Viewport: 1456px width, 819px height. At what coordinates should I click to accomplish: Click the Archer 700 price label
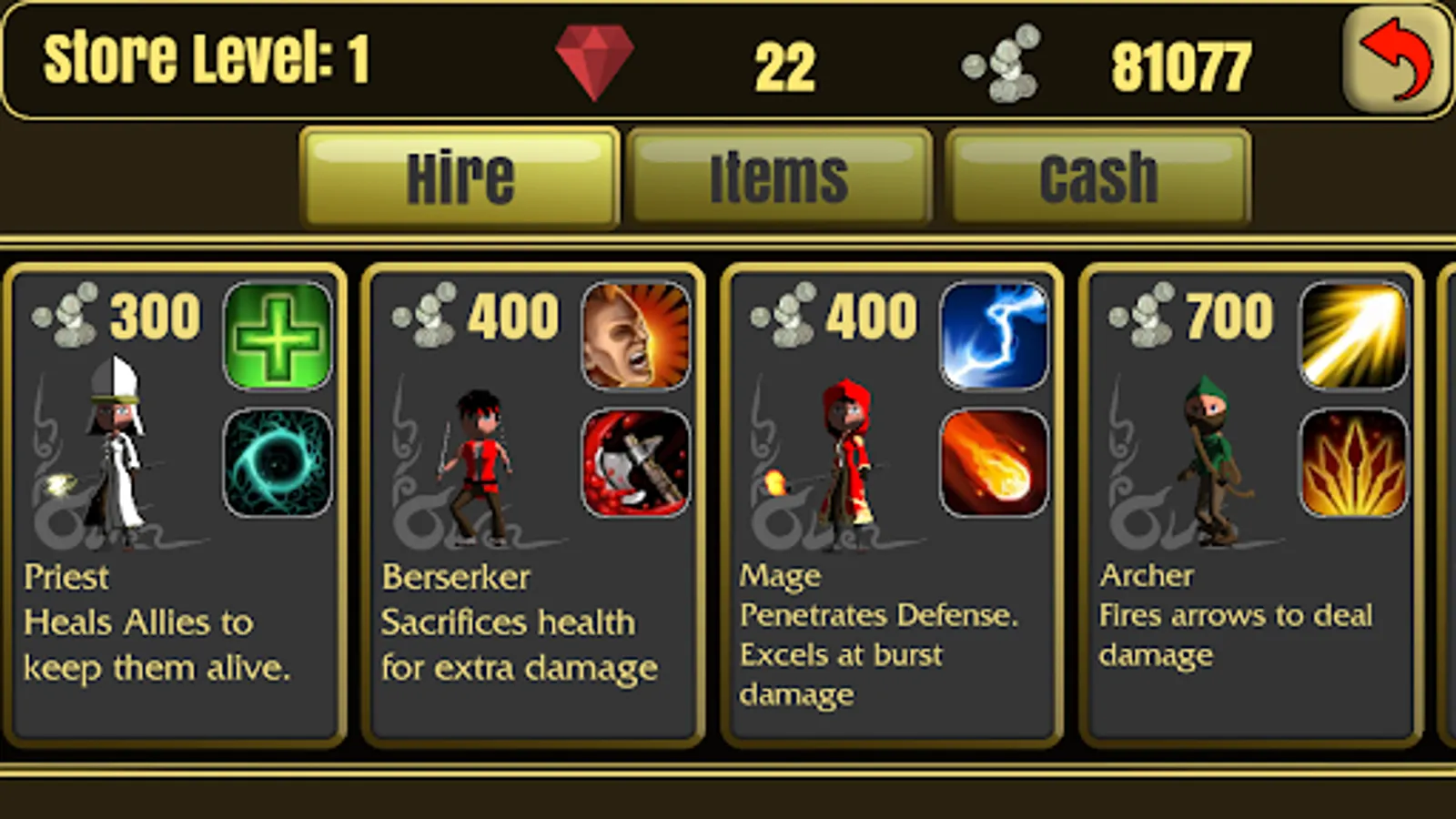tap(1229, 316)
